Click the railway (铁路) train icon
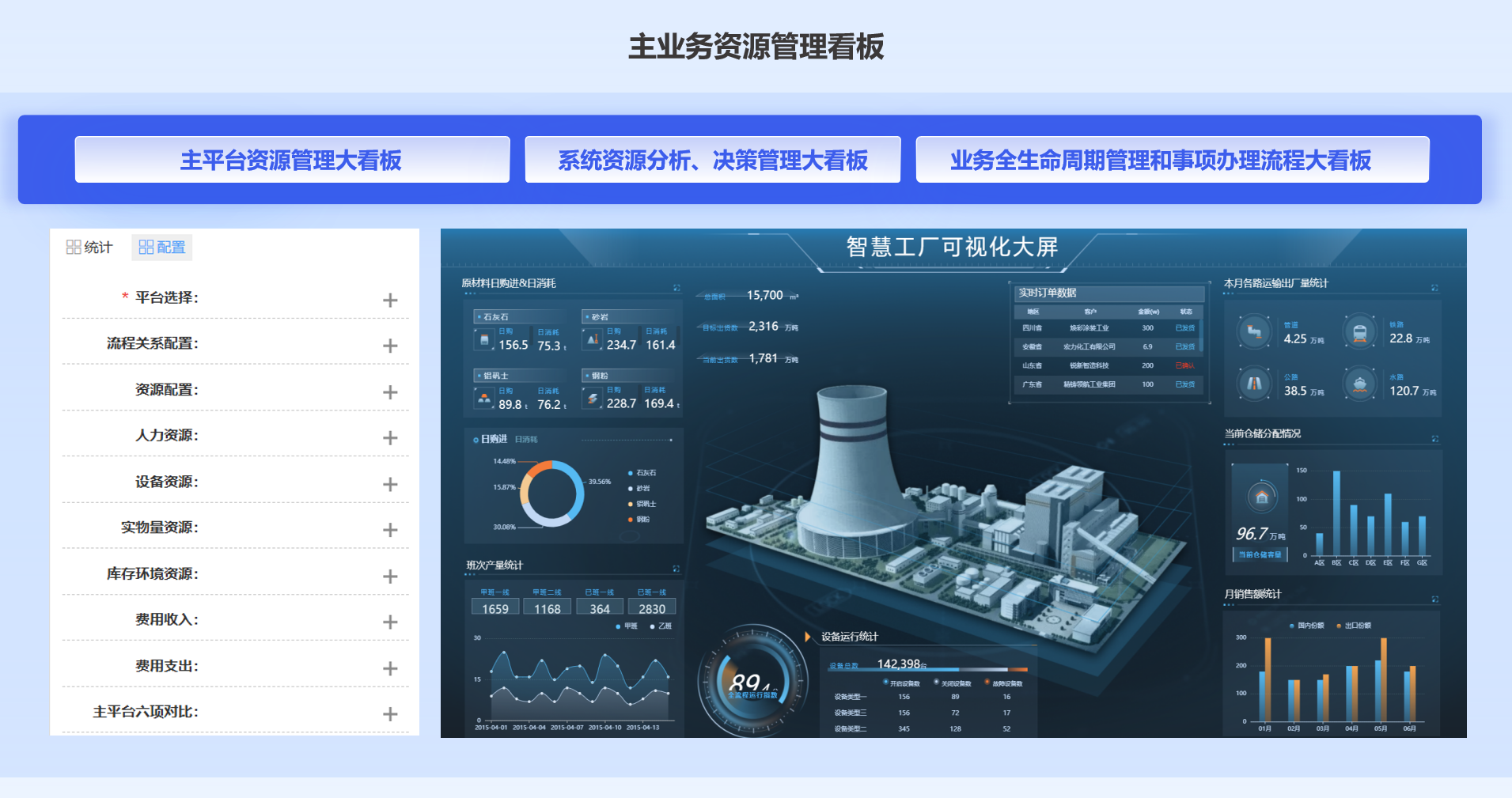The image size is (1512, 798). 1359,332
